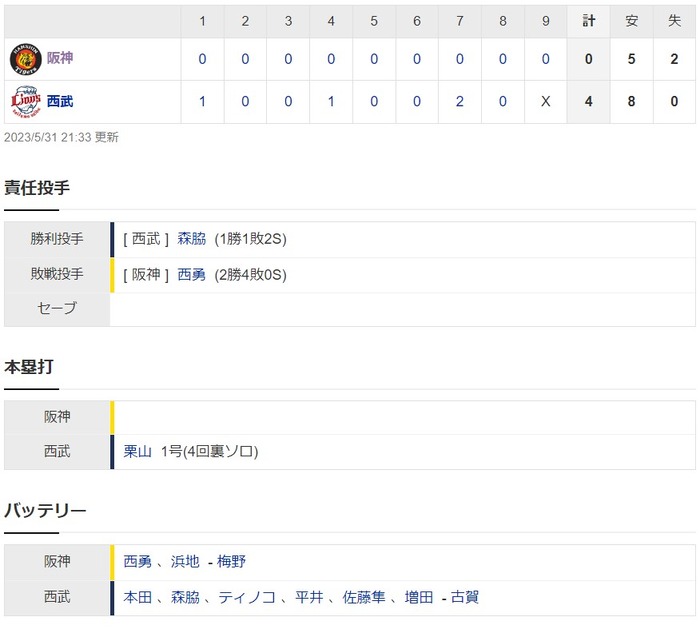Click Hanshin's 9th inning score of 0

point(546,59)
